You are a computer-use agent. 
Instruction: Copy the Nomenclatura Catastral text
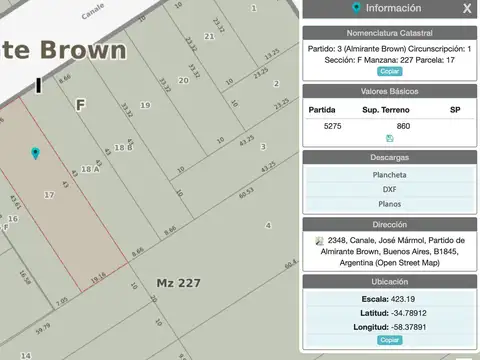(x=390, y=71)
